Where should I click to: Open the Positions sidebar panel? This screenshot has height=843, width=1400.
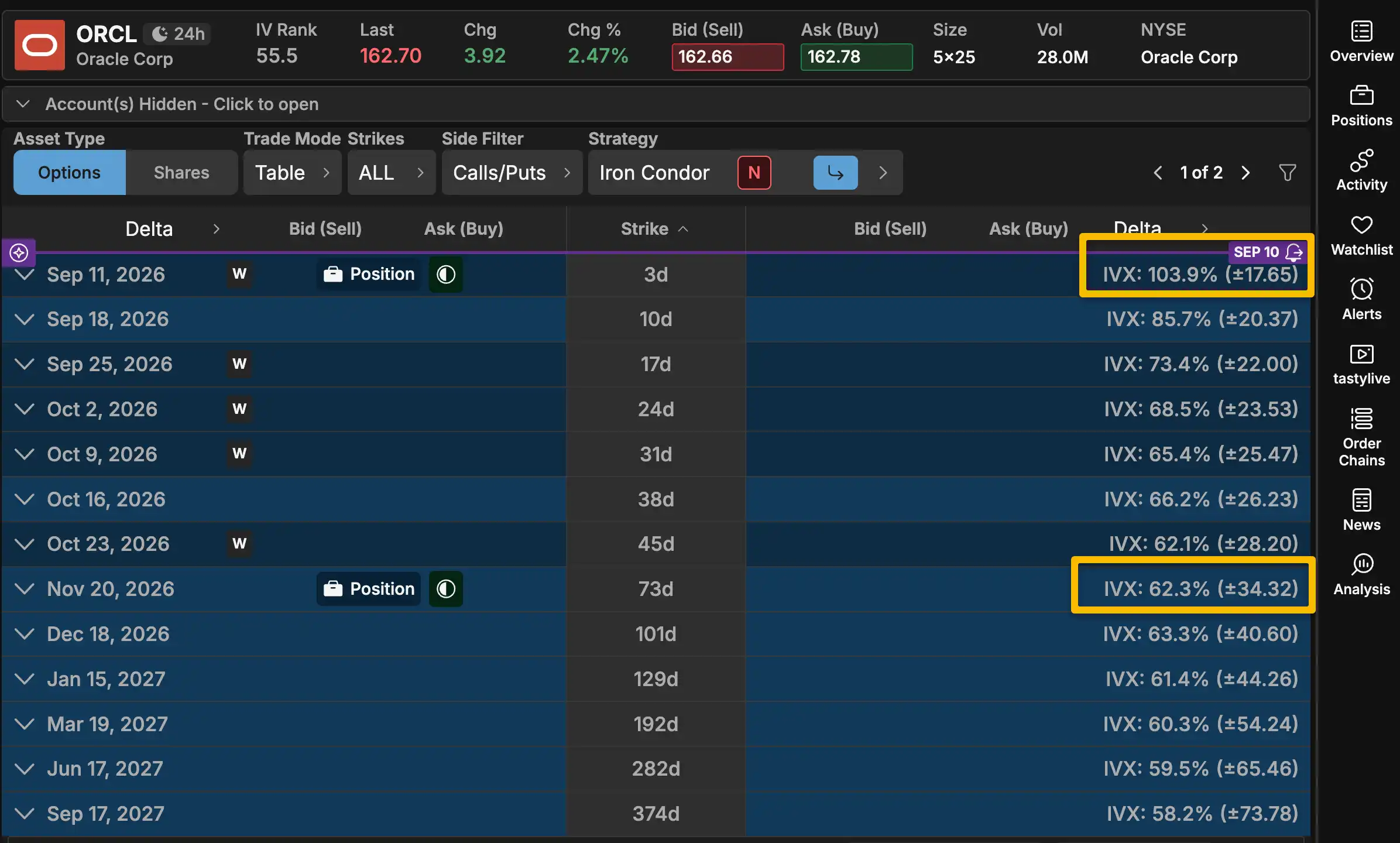1361,106
